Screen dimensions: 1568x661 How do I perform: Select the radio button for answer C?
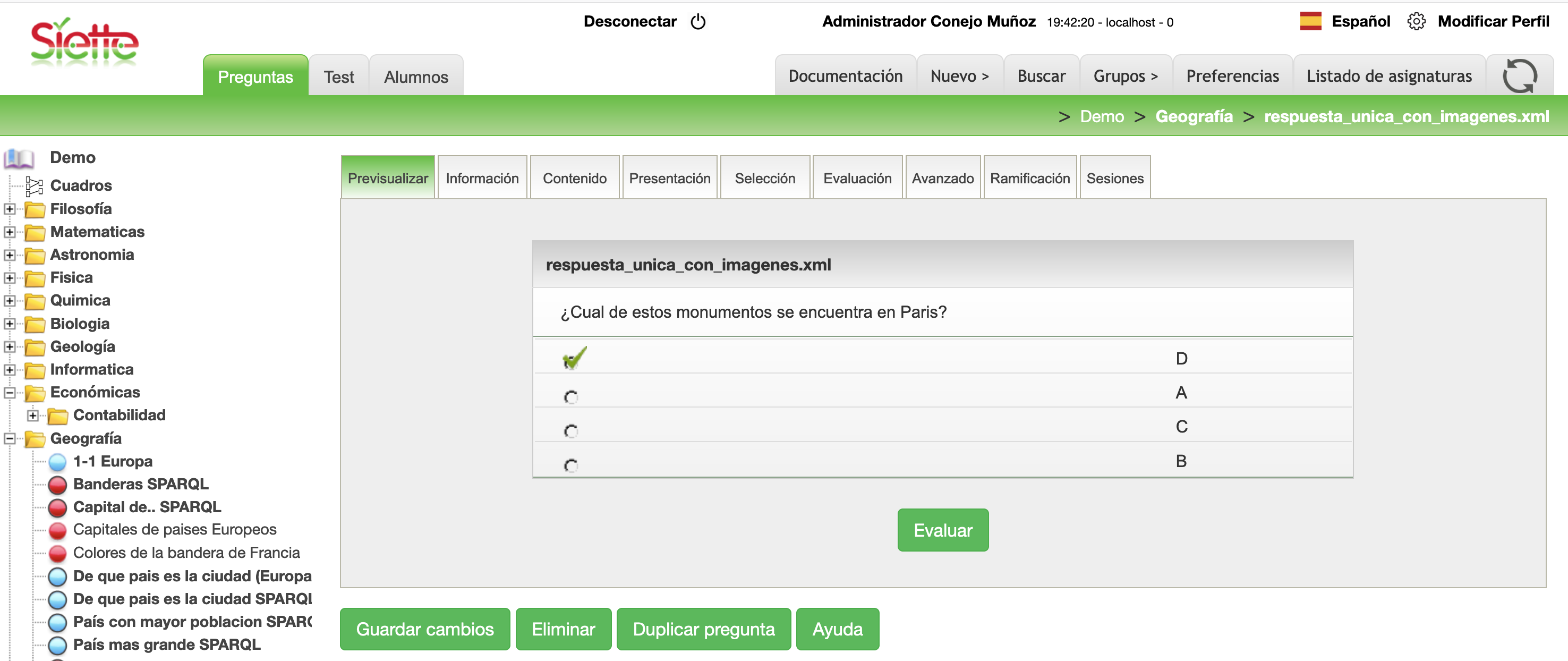(570, 431)
